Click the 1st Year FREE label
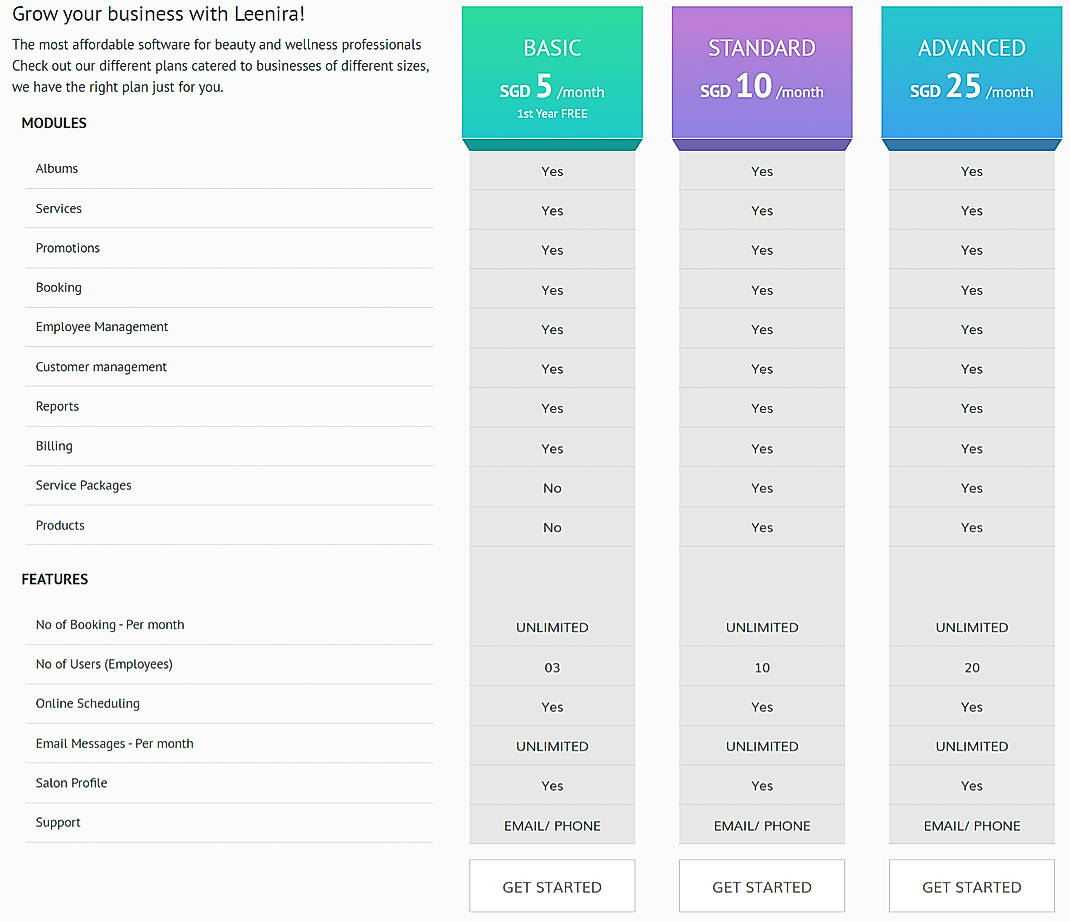This screenshot has height=922, width=1070. coord(552,113)
